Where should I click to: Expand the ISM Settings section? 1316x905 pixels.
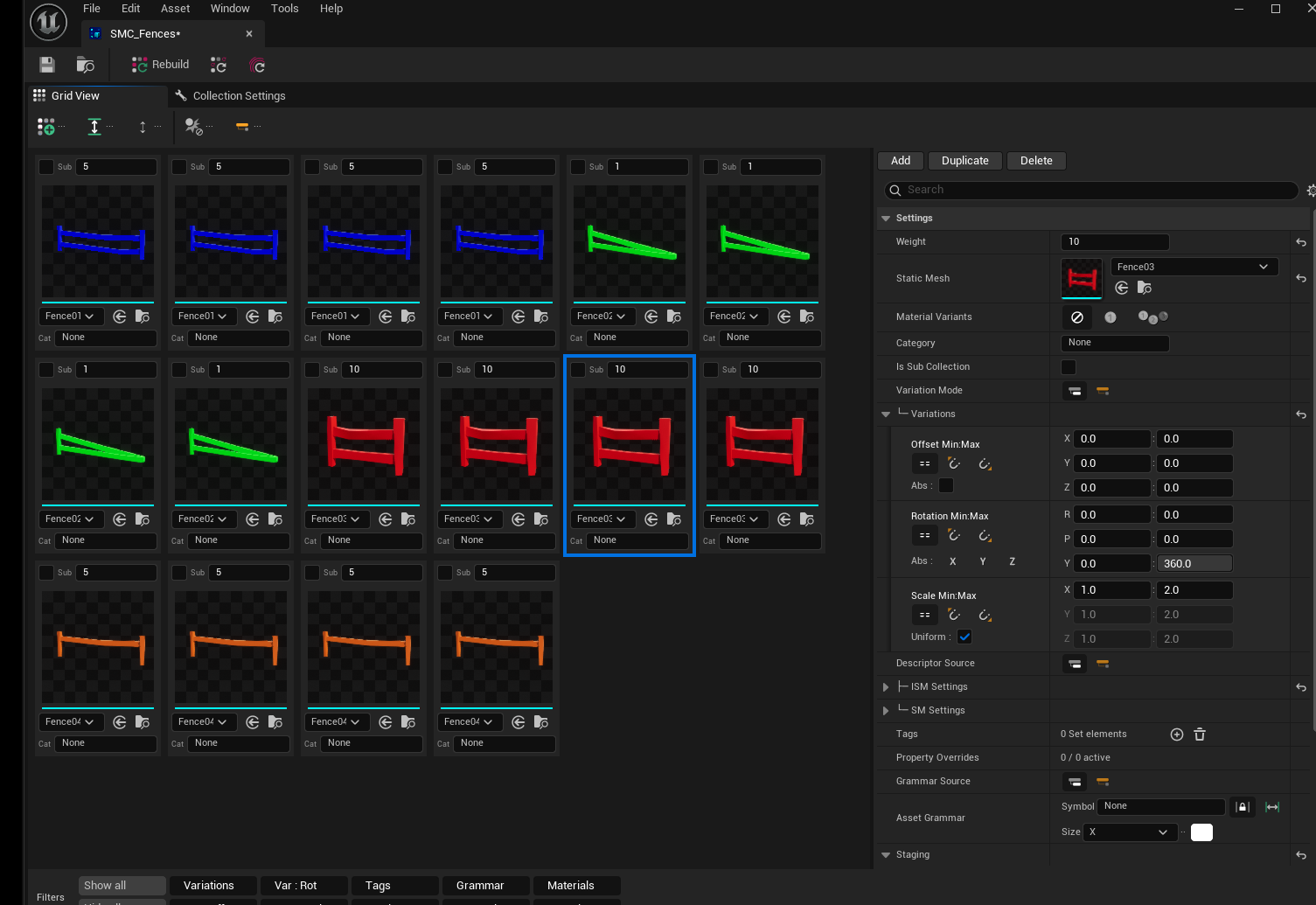[x=886, y=687]
